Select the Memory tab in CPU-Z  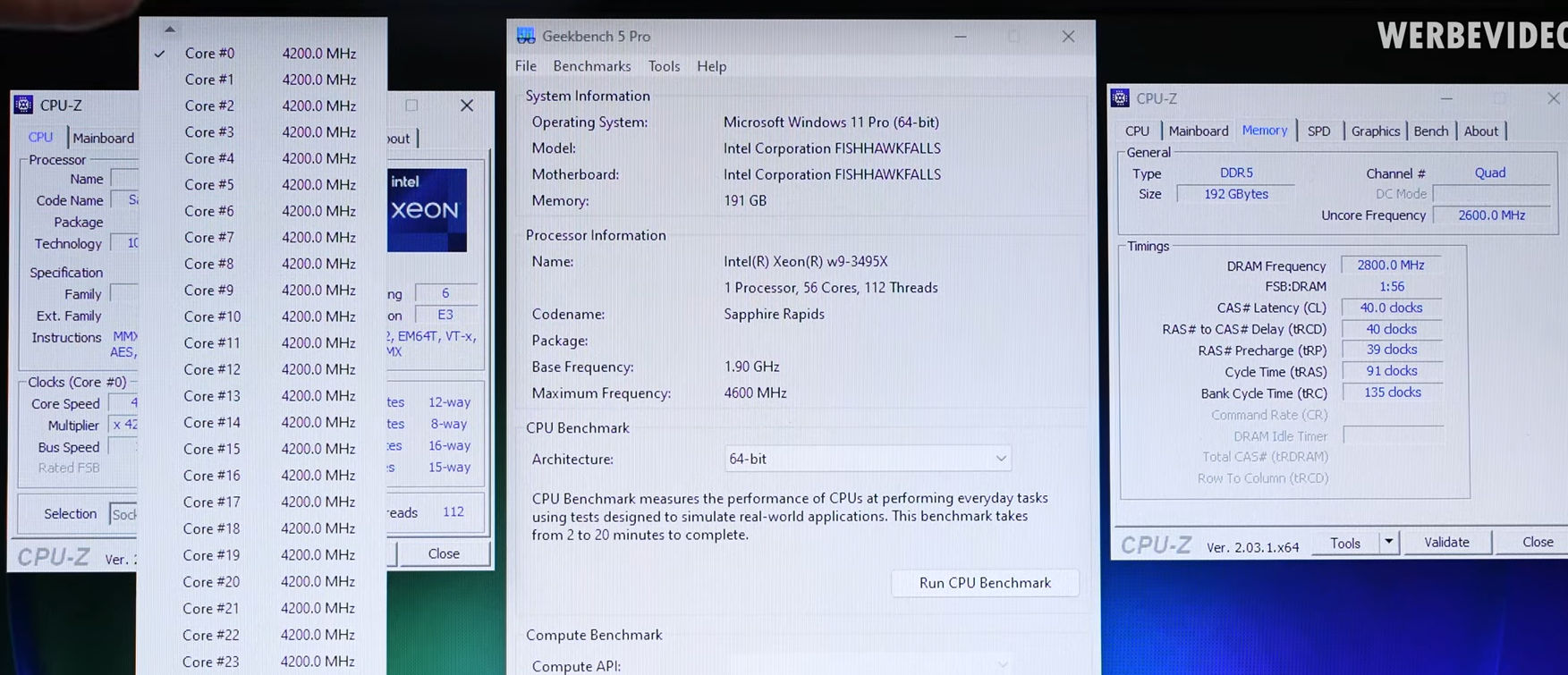pyautogui.click(x=1265, y=131)
